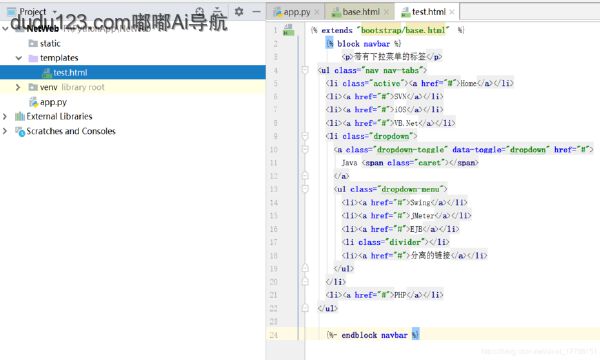Toggle code fold at line 4 ul tag
The image size is (600, 360).
pyautogui.click(x=305, y=70)
